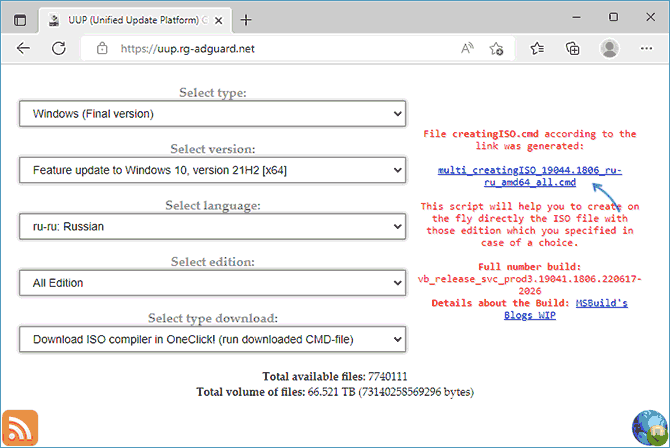Click the address bar URL uup.rg-adguard.net
The height and width of the screenshot is (448, 670).
(x=188, y=49)
